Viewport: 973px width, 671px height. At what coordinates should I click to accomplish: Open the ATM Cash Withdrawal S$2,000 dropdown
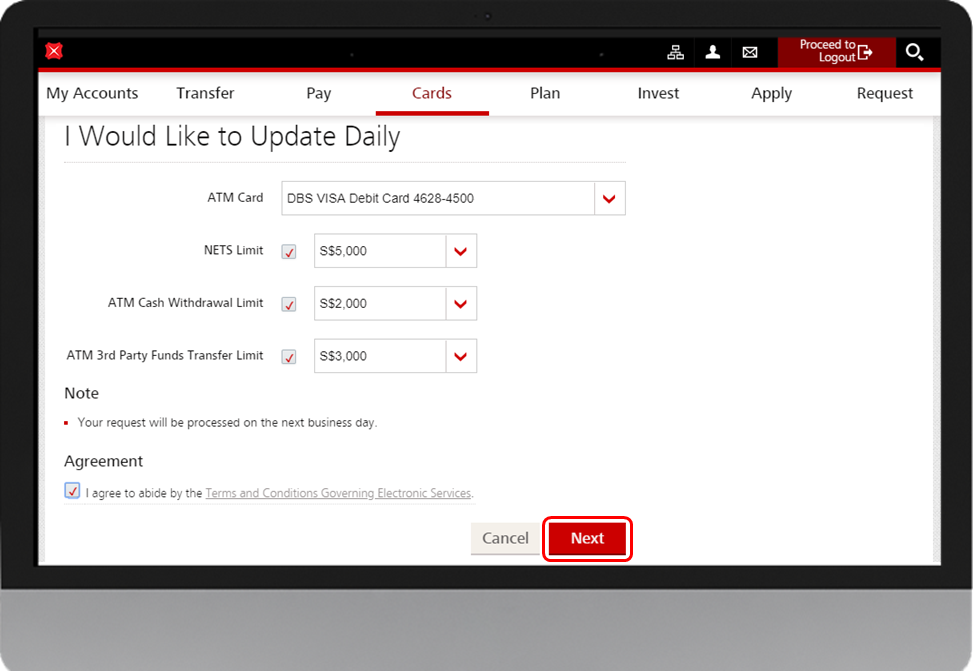[x=460, y=304]
